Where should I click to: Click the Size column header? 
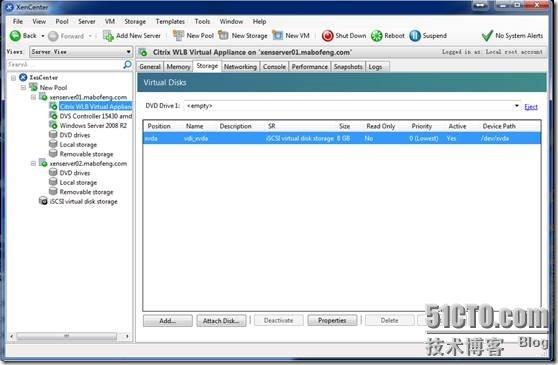click(x=344, y=126)
